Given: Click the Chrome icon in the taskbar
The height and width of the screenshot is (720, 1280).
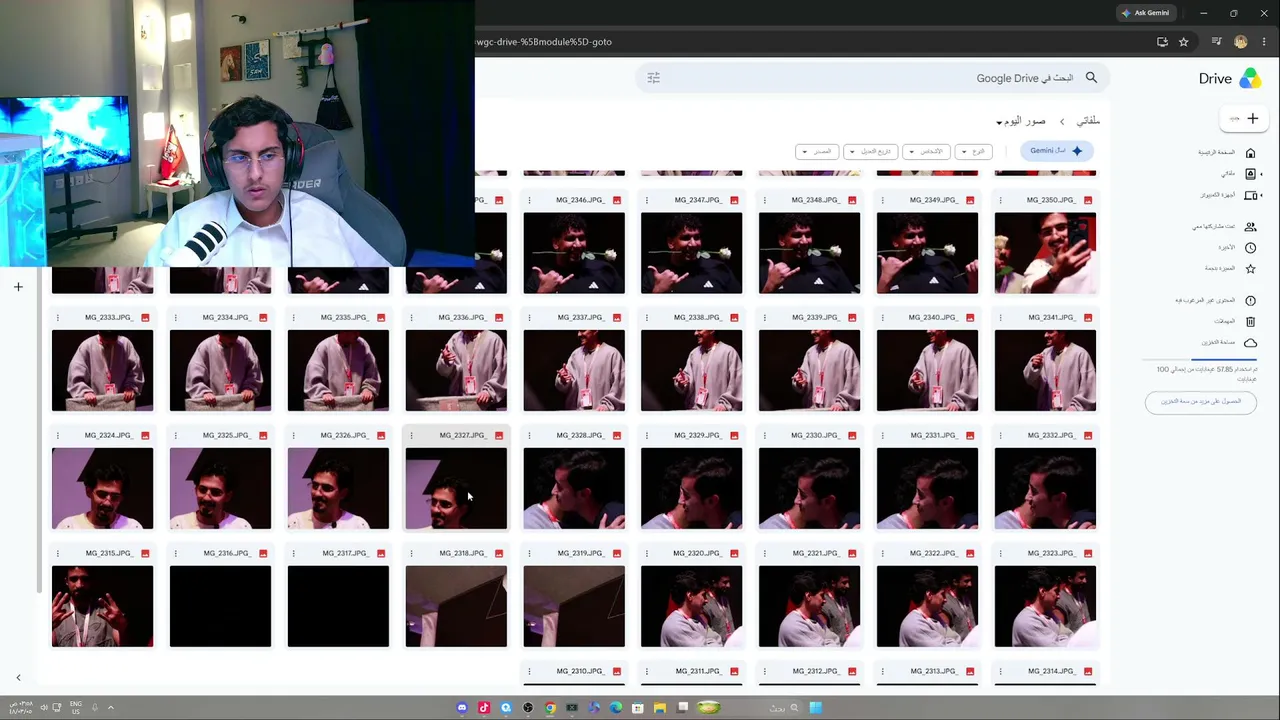Looking at the screenshot, I should point(550,708).
